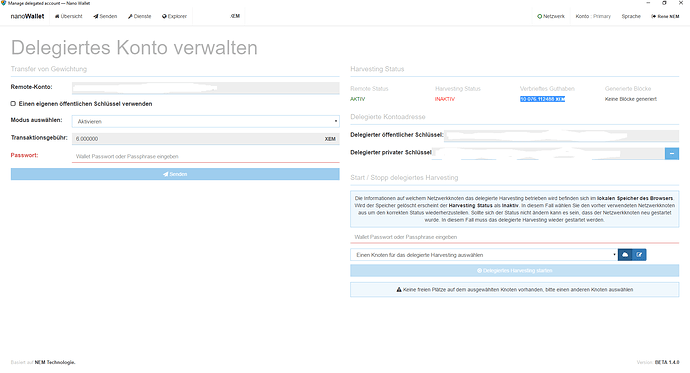Click Delegiertes Harvesting starten button
This screenshot has width=690, height=373.
point(514,271)
